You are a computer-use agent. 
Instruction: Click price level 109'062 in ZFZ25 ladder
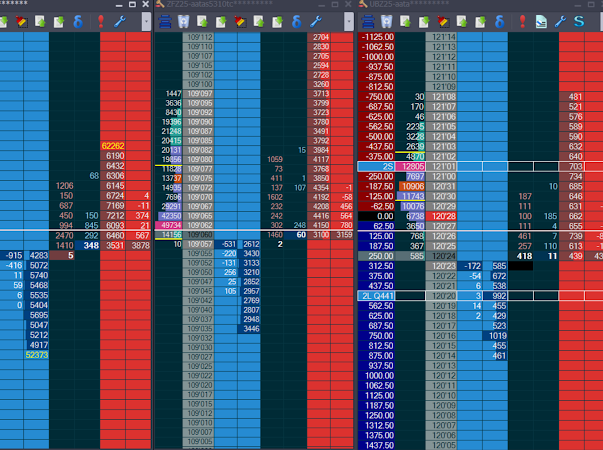198,225
